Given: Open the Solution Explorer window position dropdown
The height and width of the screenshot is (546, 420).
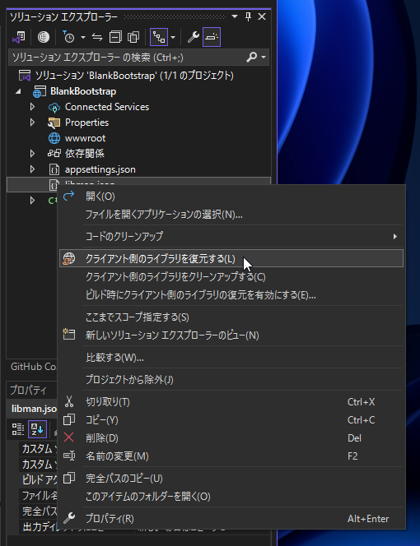Looking at the screenshot, I should [x=235, y=16].
